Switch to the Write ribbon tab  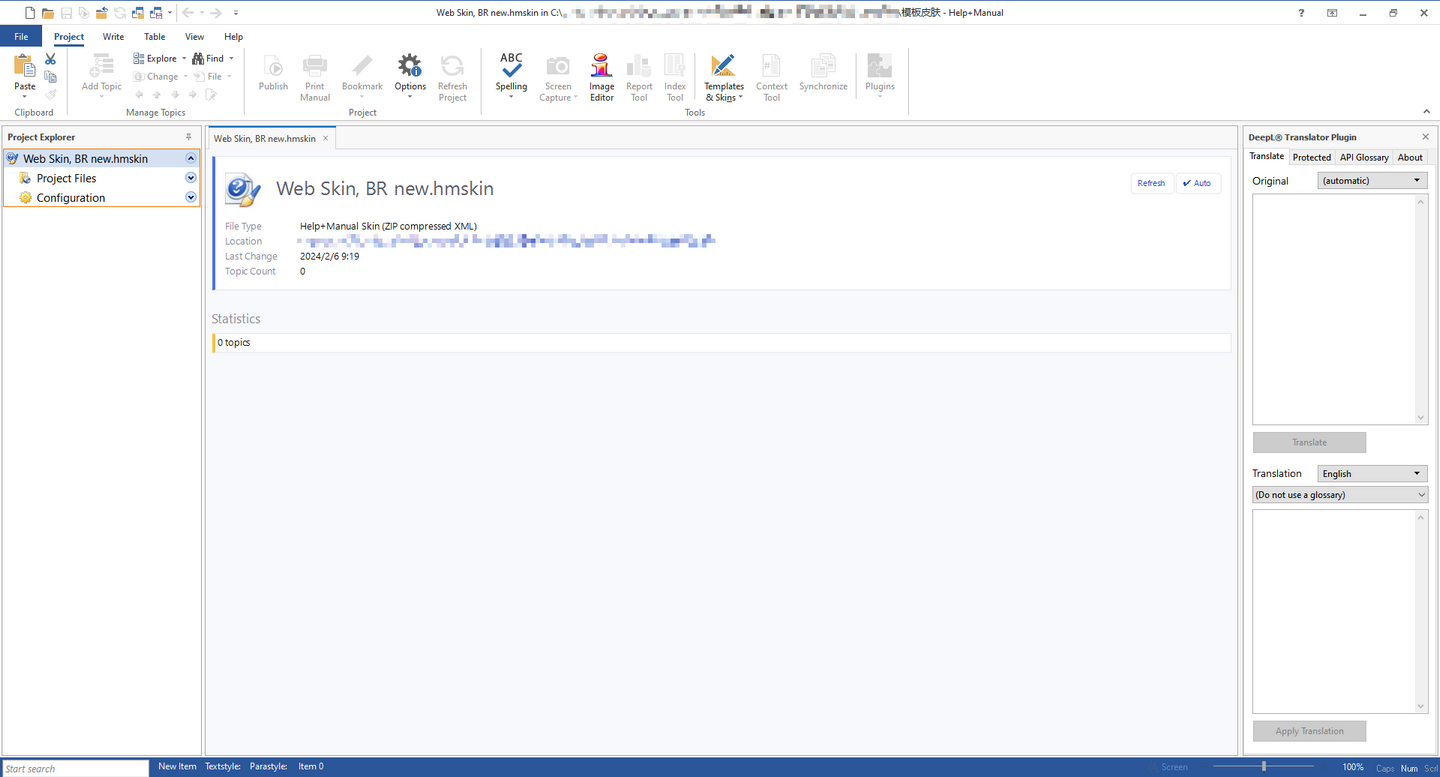(x=113, y=37)
